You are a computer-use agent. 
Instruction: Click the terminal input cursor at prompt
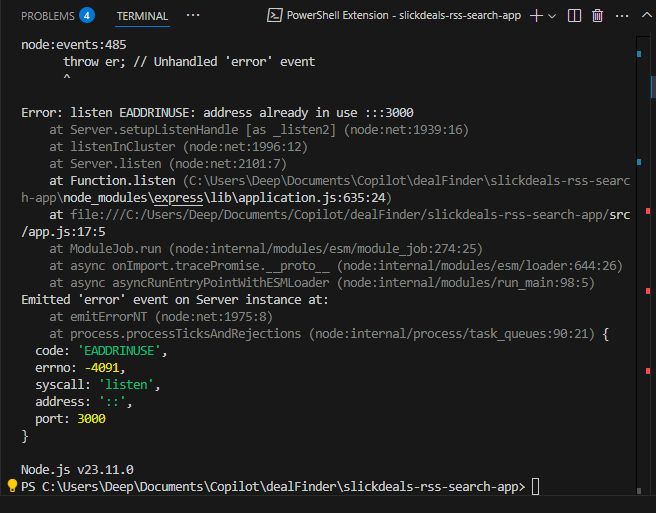(536, 486)
